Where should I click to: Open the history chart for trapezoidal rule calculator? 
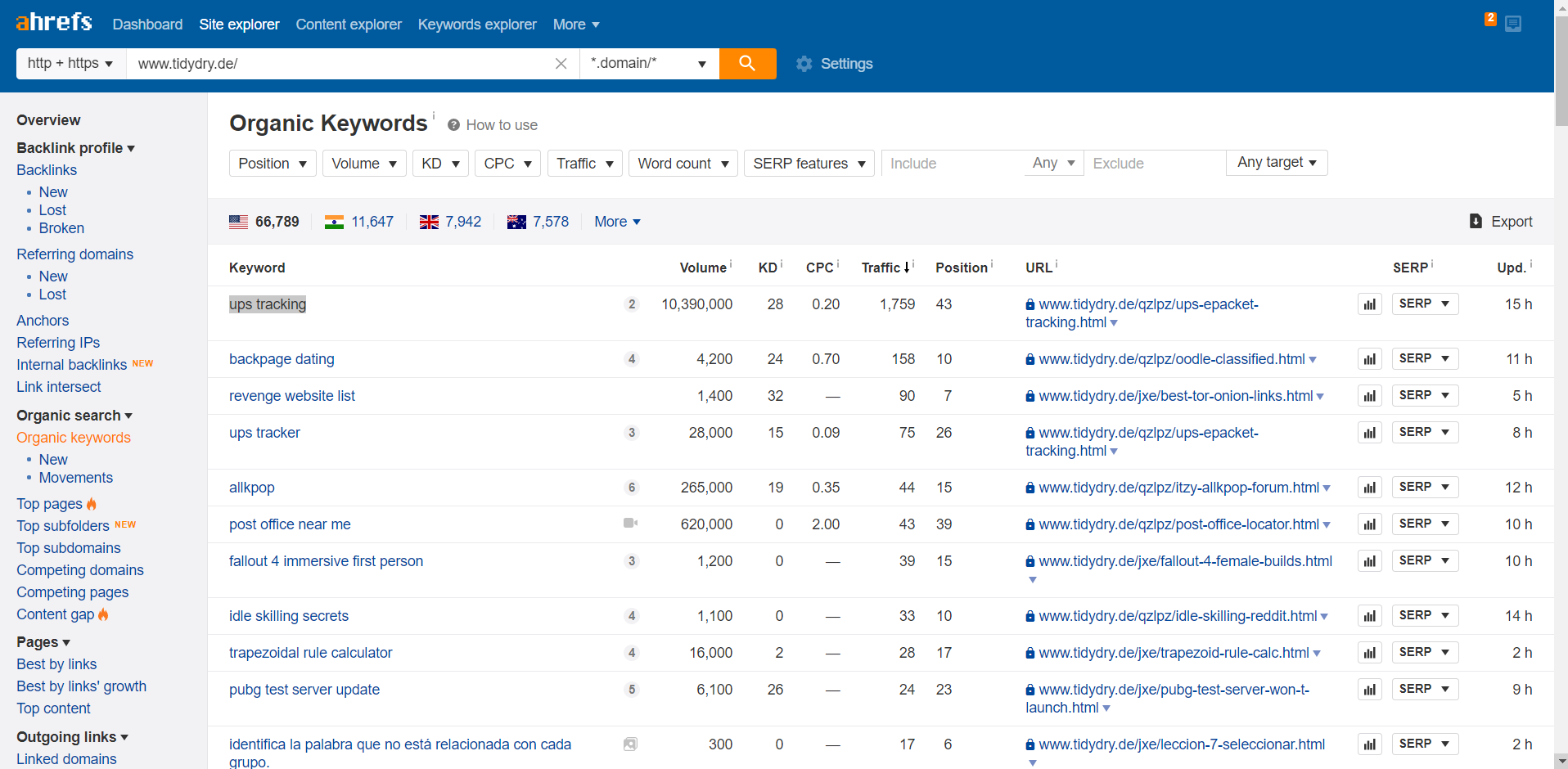pos(1370,653)
